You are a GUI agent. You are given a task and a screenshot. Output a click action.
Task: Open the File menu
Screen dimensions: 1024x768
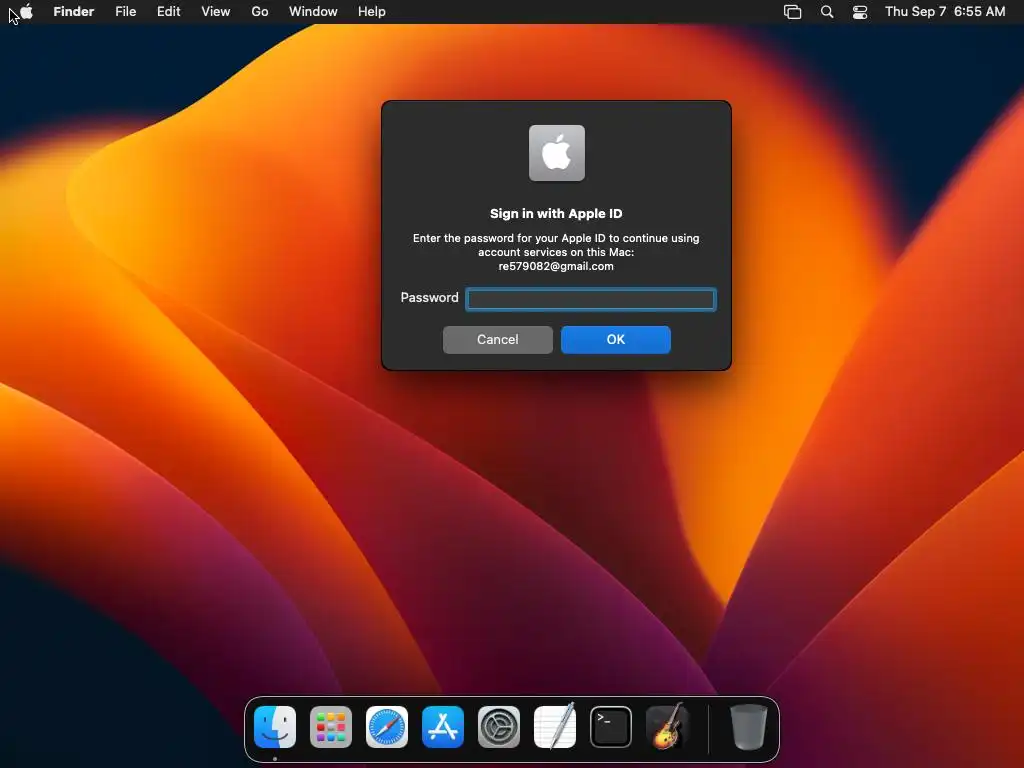coord(125,12)
